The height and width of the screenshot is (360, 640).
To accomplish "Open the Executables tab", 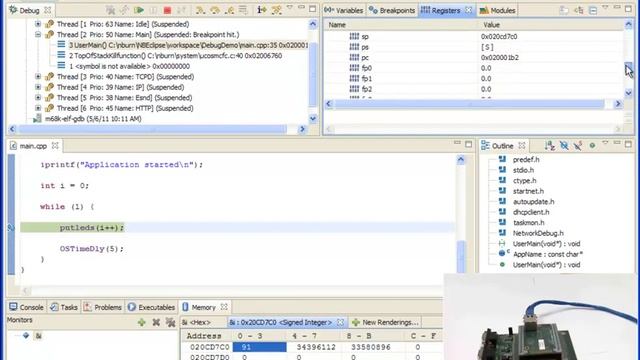I will tap(151, 307).
